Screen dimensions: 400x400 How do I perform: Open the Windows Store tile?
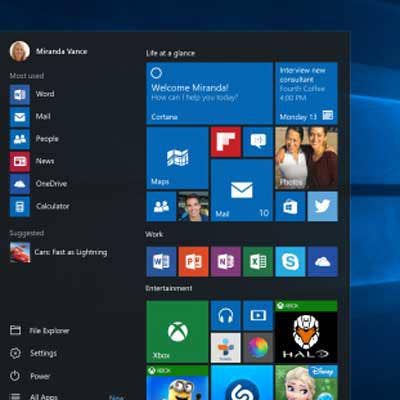290,206
